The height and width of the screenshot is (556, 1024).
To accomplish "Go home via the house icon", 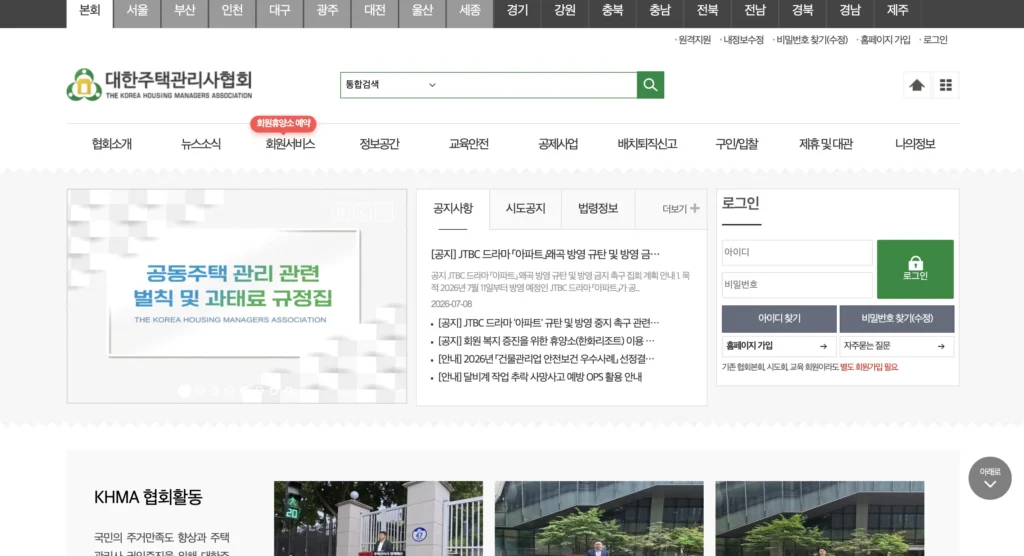I will pos(917,85).
